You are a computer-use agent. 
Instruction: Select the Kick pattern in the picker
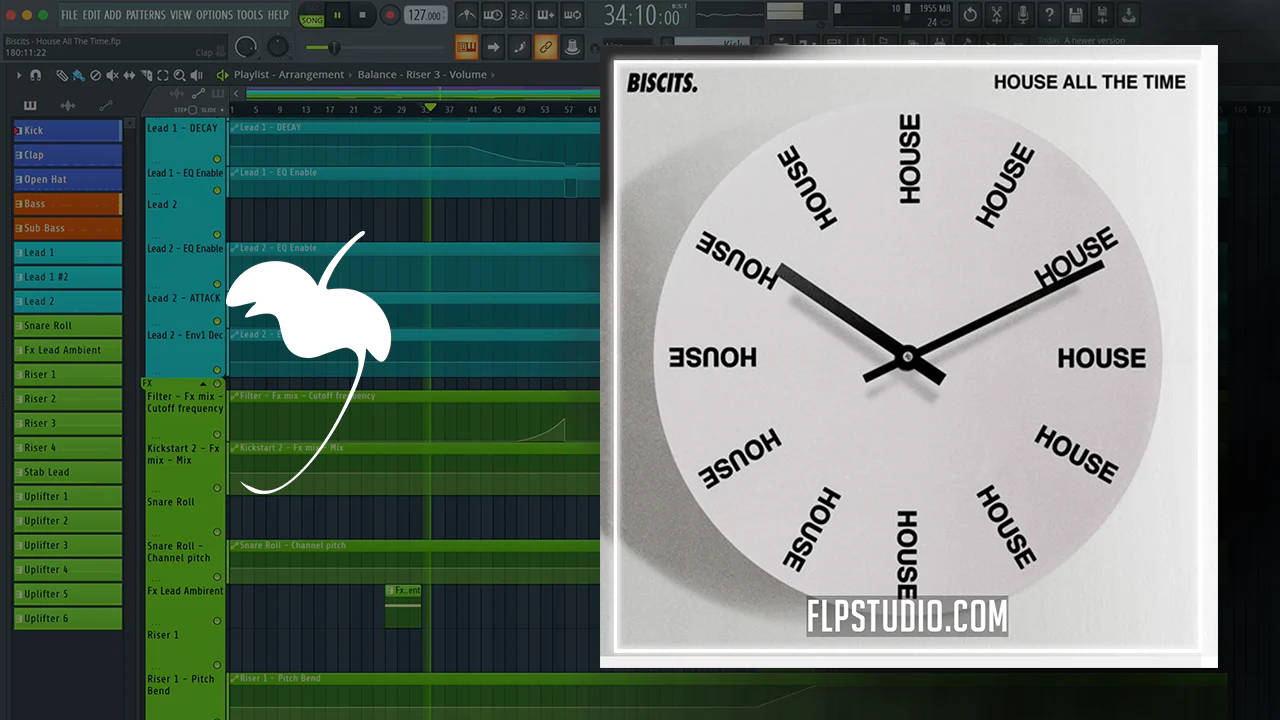click(68, 131)
